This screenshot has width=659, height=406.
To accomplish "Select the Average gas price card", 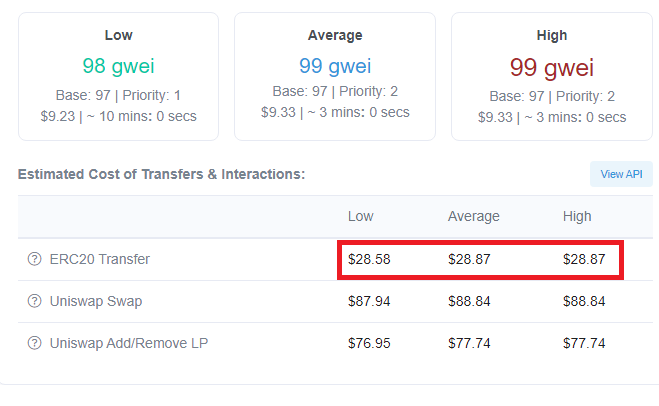I will (x=335, y=76).
